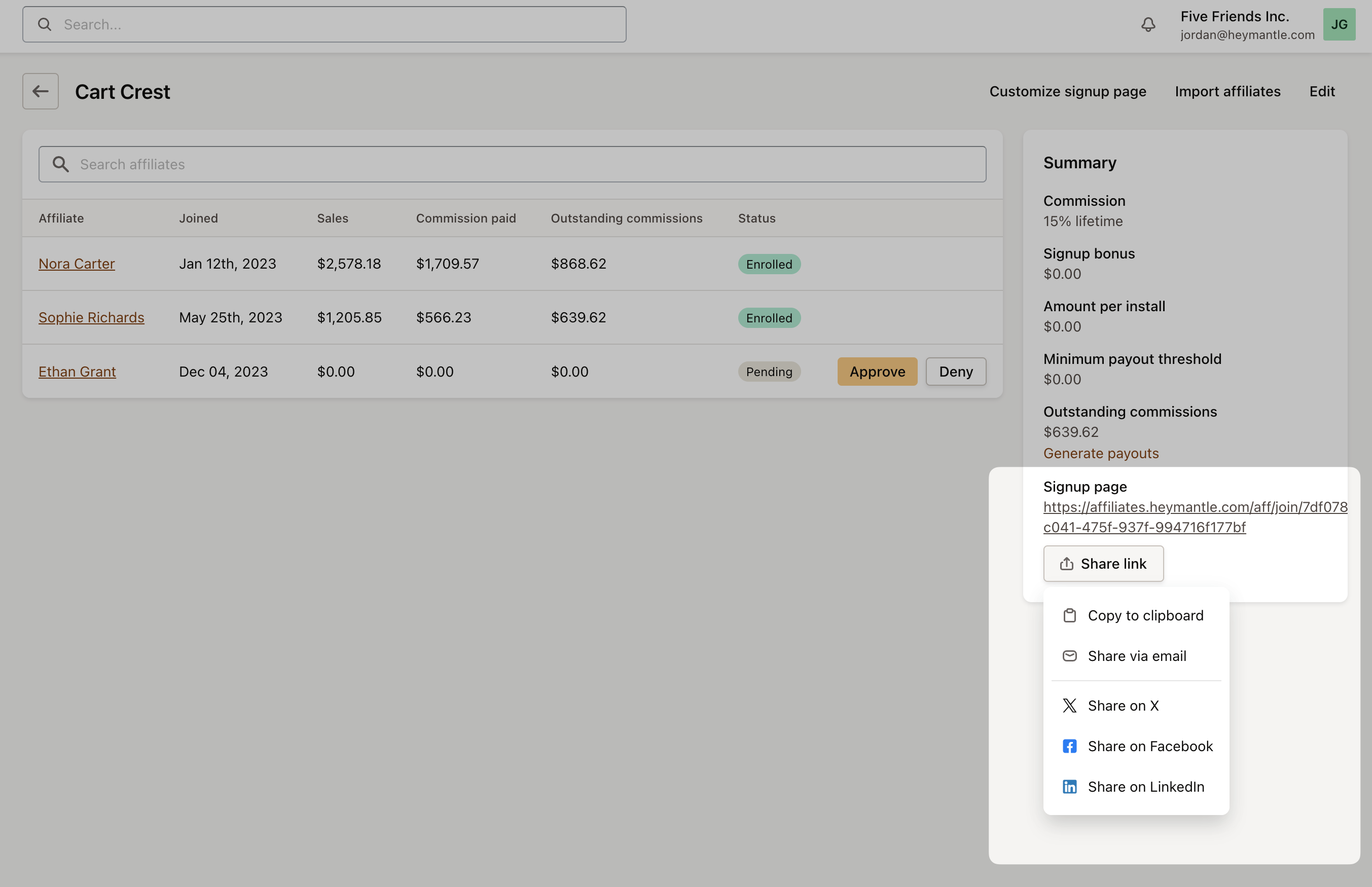This screenshot has width=1372, height=887.
Task: Click the notification bell icon
Action: (x=1148, y=24)
